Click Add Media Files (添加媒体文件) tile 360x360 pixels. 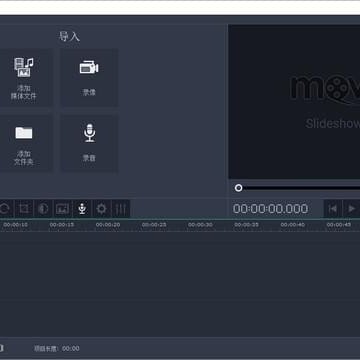(24, 78)
